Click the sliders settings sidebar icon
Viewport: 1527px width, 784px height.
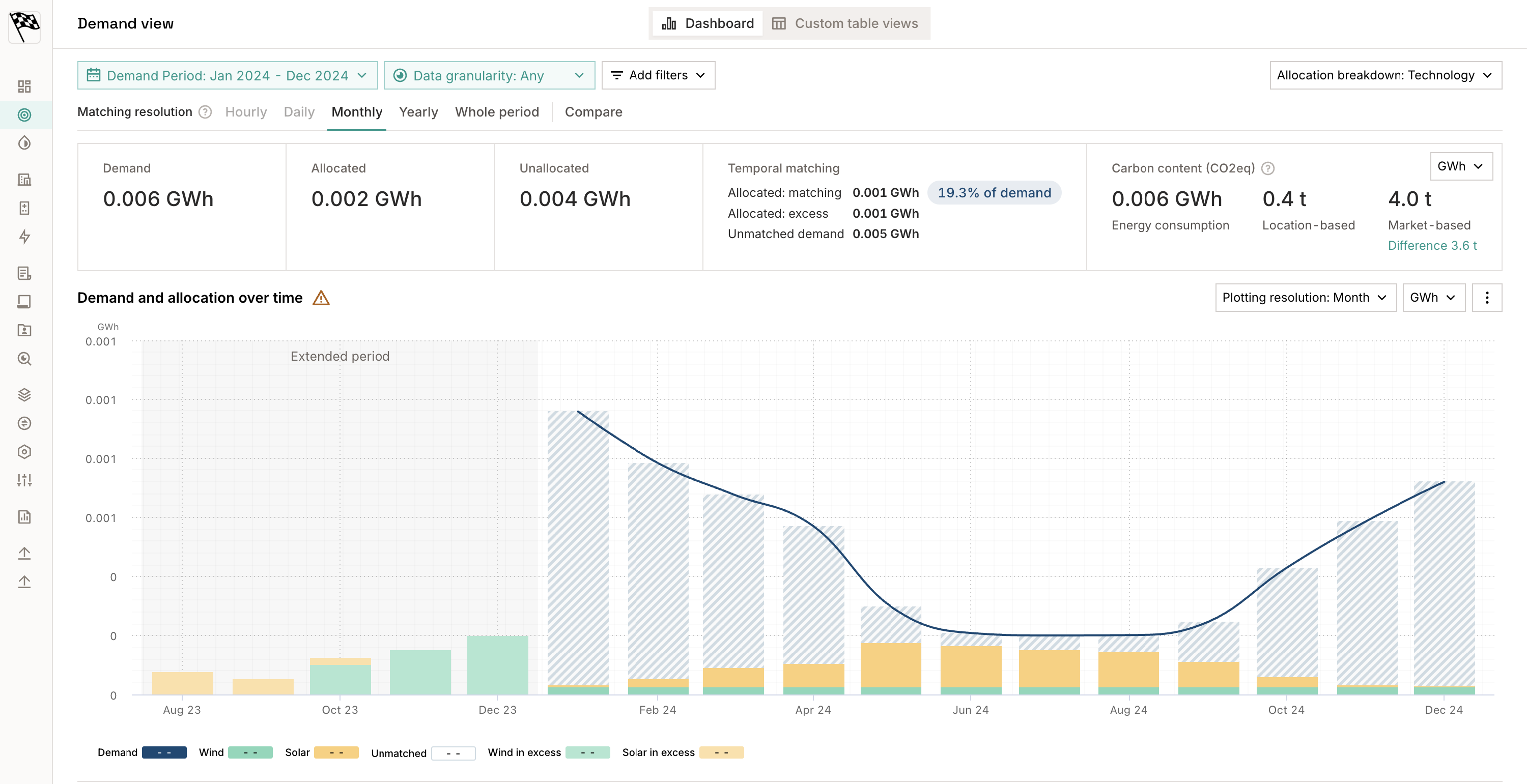24,480
